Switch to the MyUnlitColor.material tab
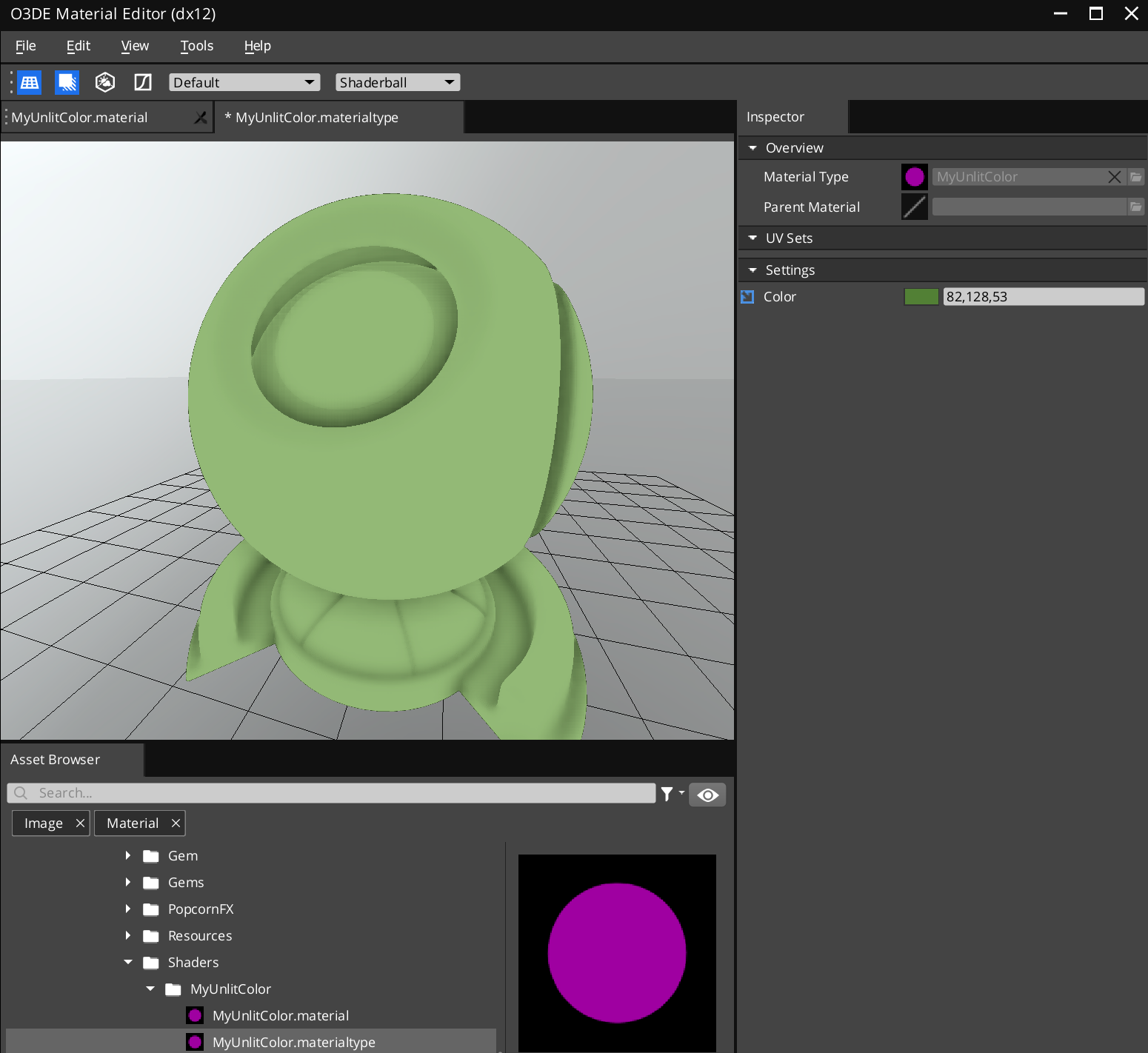 pyautogui.click(x=81, y=117)
